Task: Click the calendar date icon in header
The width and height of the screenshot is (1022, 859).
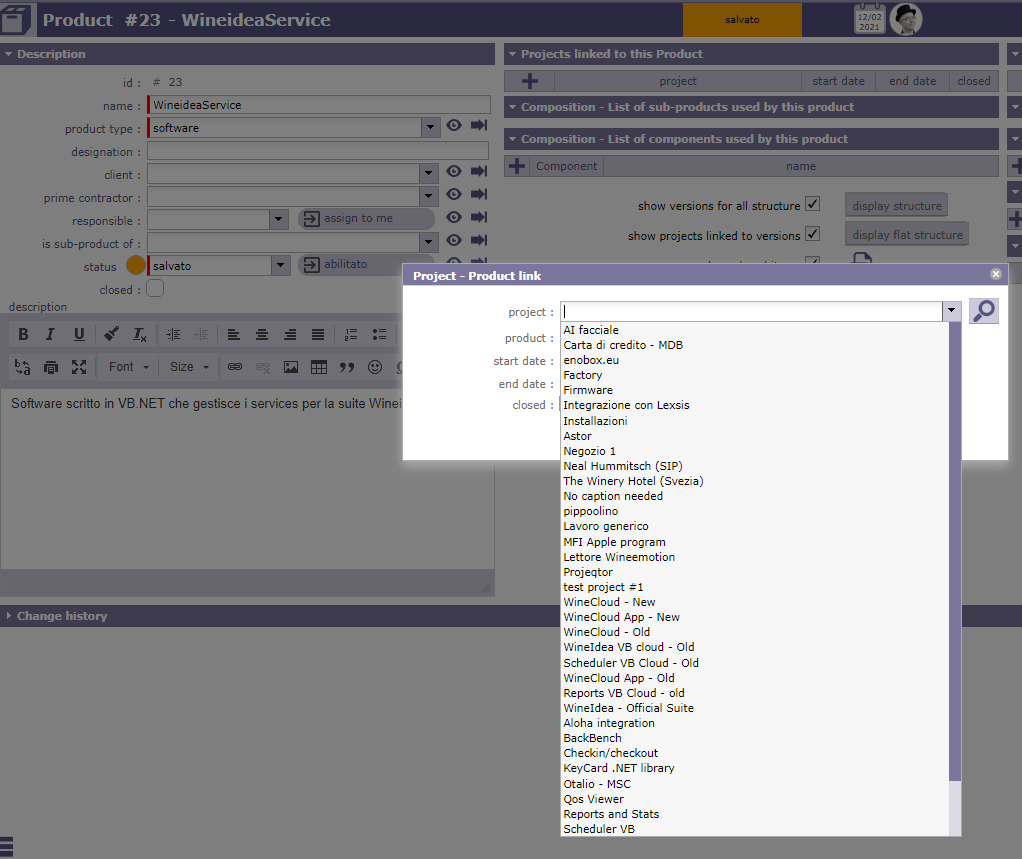Action: coord(869,19)
